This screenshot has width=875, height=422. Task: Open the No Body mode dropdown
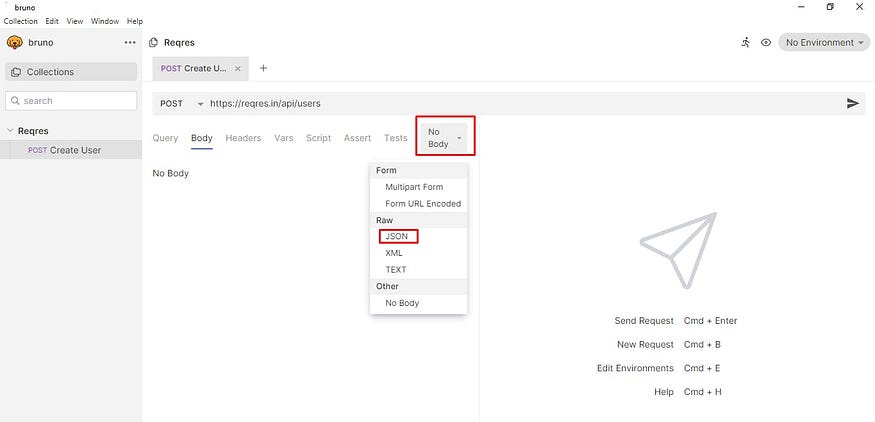coord(444,138)
